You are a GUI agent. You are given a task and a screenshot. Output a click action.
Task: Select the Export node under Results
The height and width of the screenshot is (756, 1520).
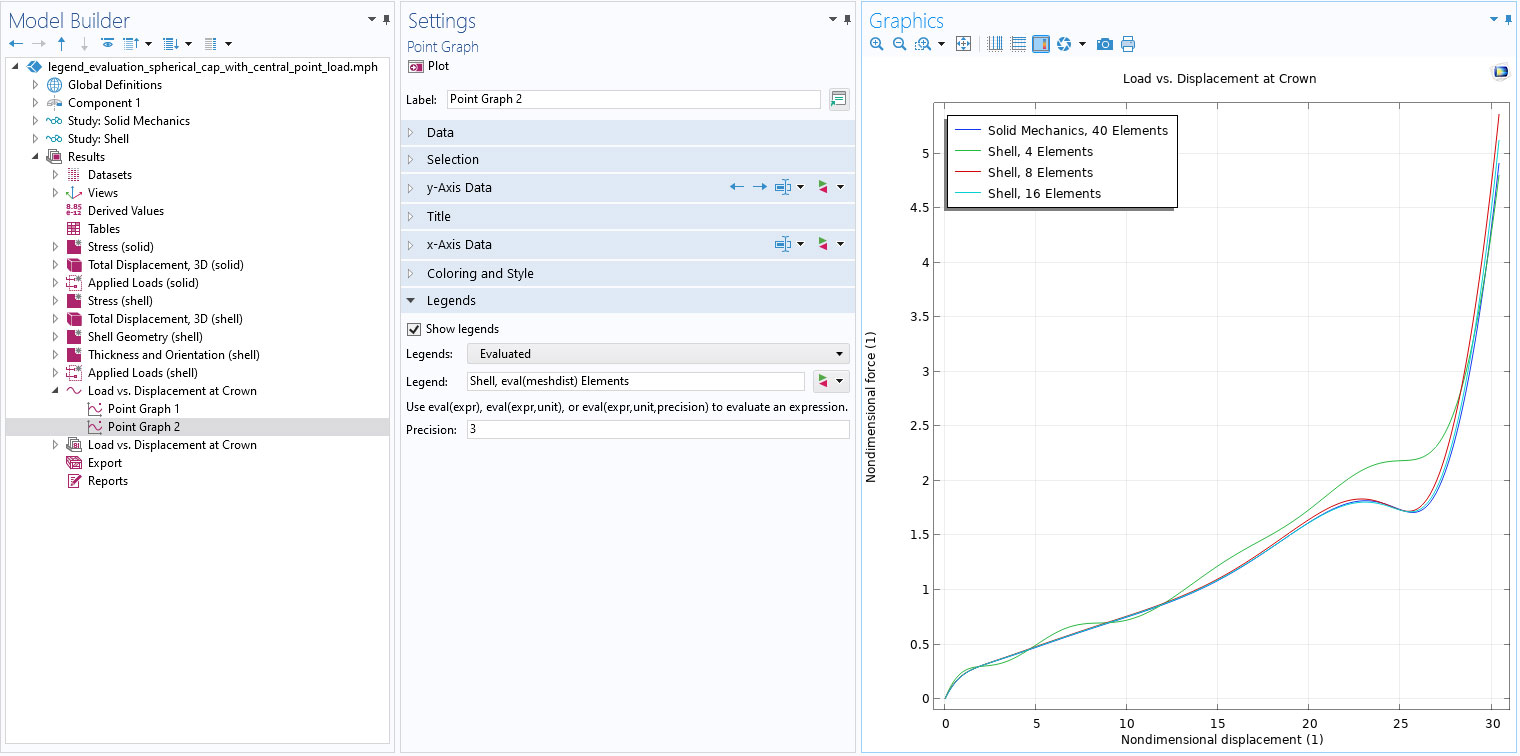(x=104, y=463)
